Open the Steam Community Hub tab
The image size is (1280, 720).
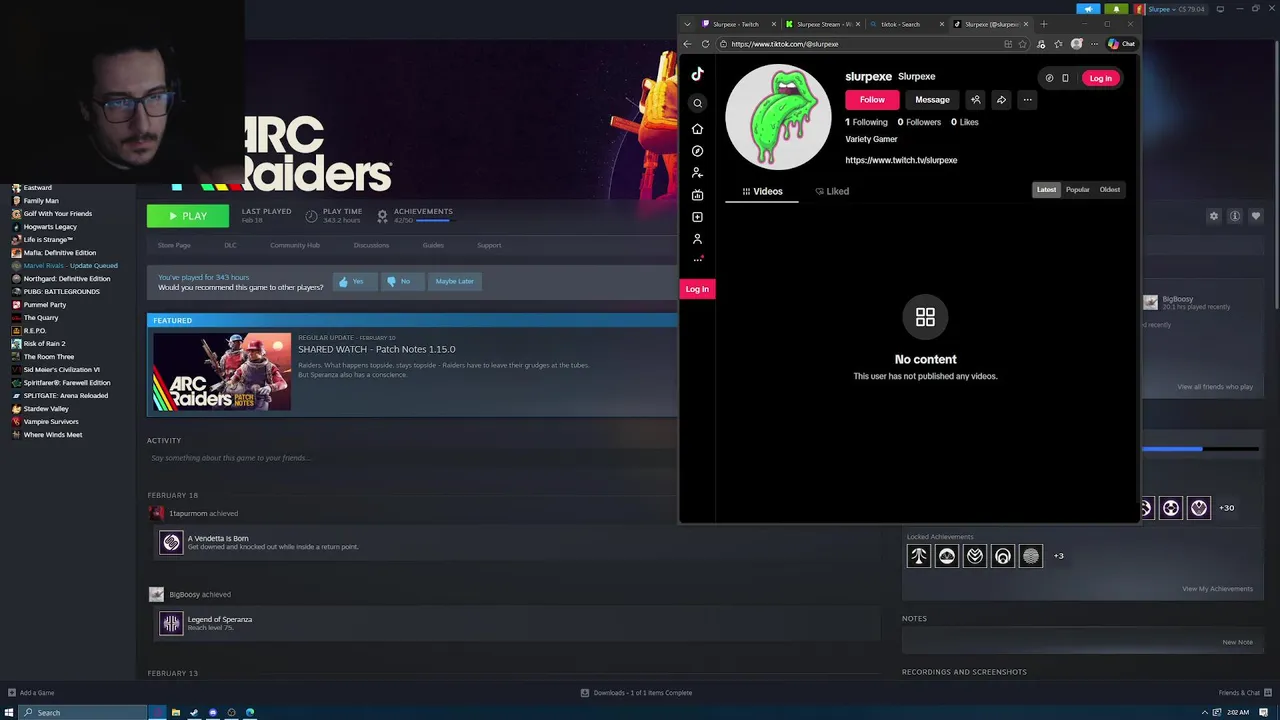[x=295, y=245]
